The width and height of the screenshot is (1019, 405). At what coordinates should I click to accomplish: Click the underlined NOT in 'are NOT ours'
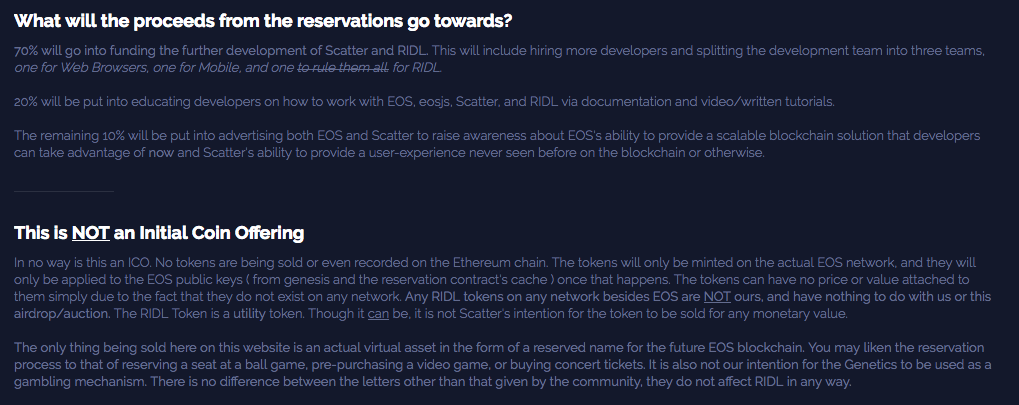click(717, 296)
